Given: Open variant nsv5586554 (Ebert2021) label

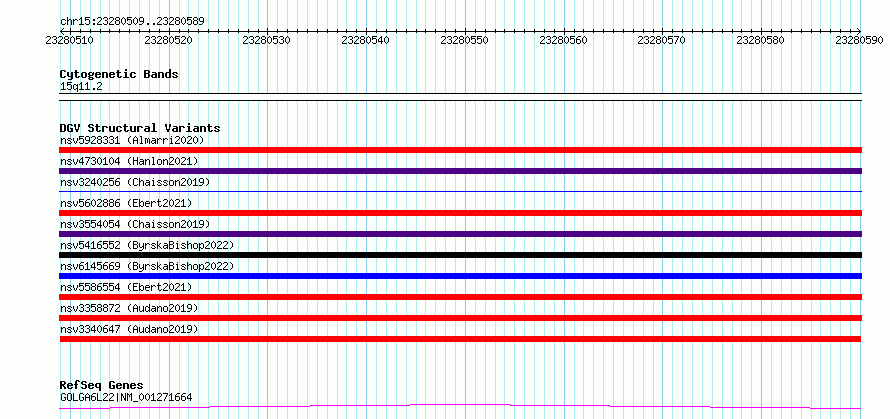Looking at the screenshot, I should [126, 287].
